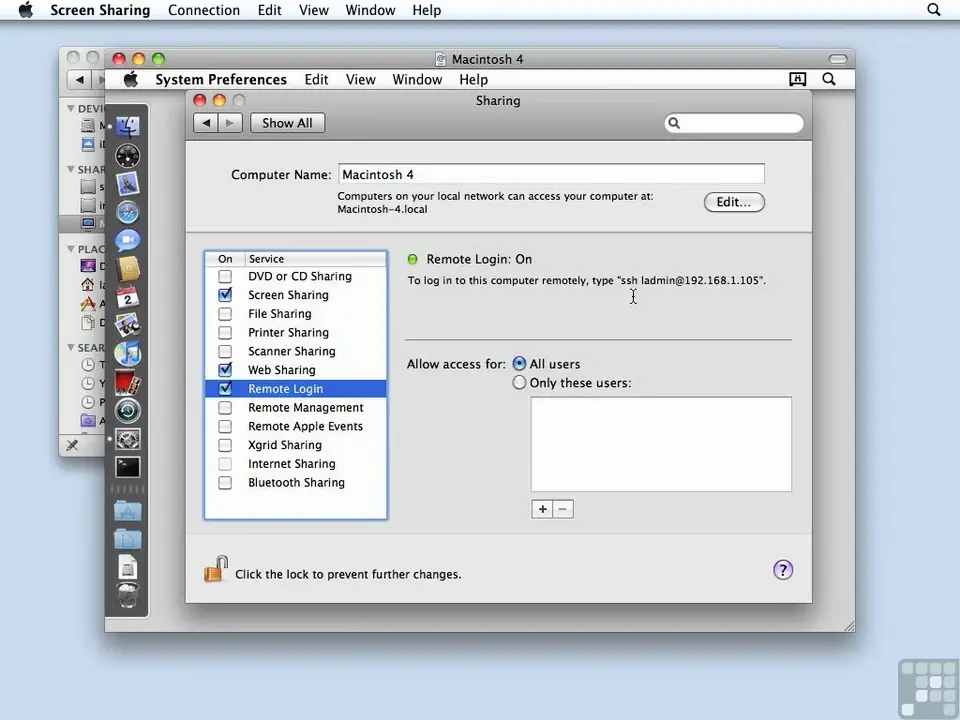Viewport: 960px width, 720px height.
Task: Launch iTunes from the Dock
Action: [128, 354]
